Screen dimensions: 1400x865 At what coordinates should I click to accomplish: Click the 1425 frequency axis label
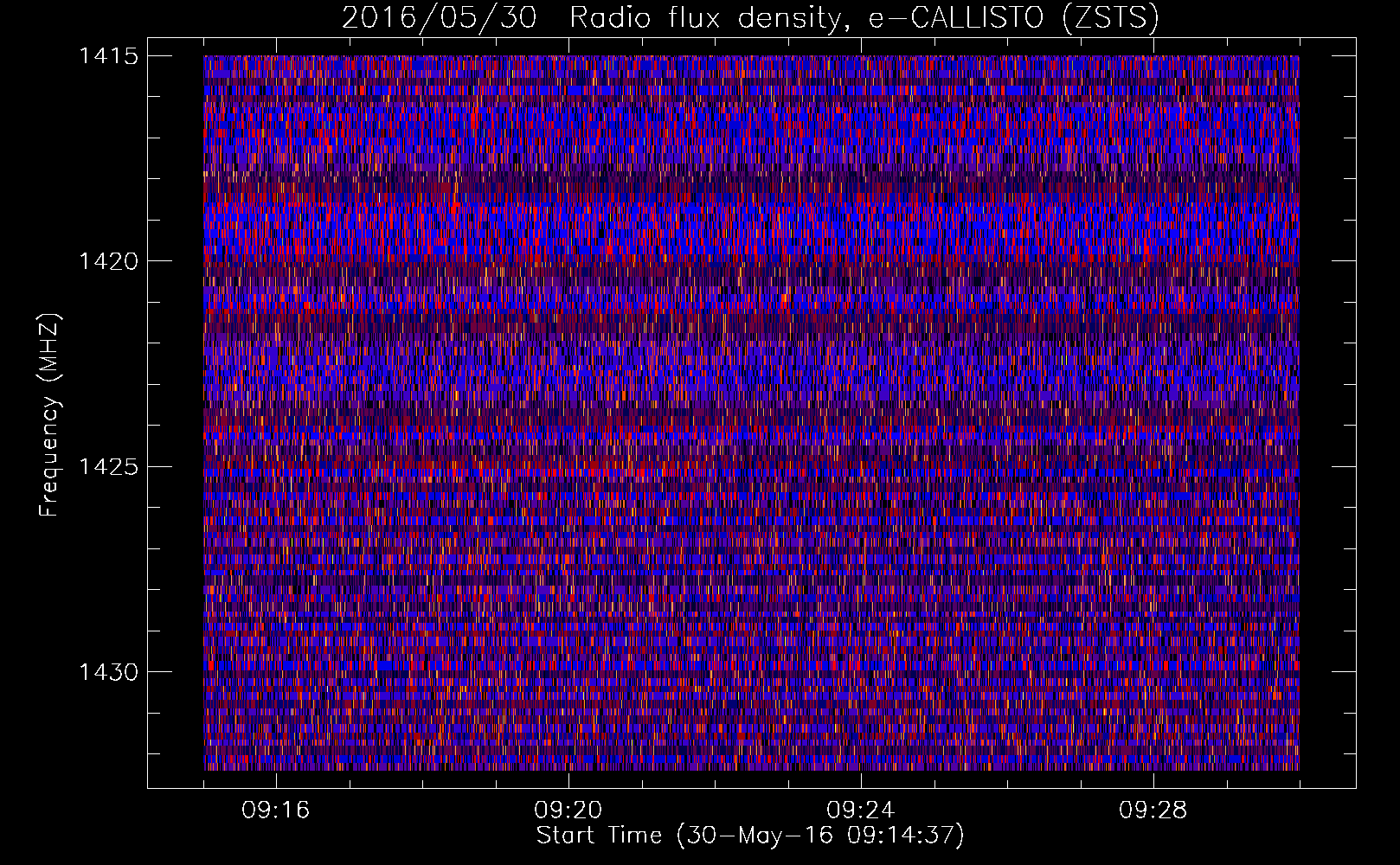coord(108,467)
